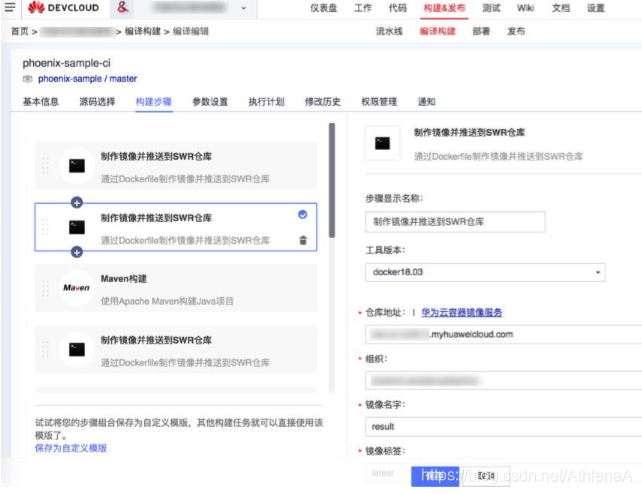Click the 编译构建 breadcrumb link
Viewport: 642px width, 494px height.
(x=143, y=32)
